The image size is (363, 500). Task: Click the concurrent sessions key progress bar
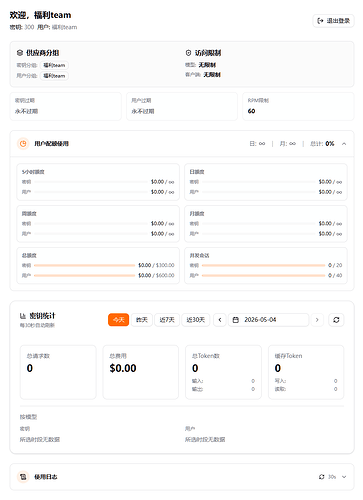[263, 265]
